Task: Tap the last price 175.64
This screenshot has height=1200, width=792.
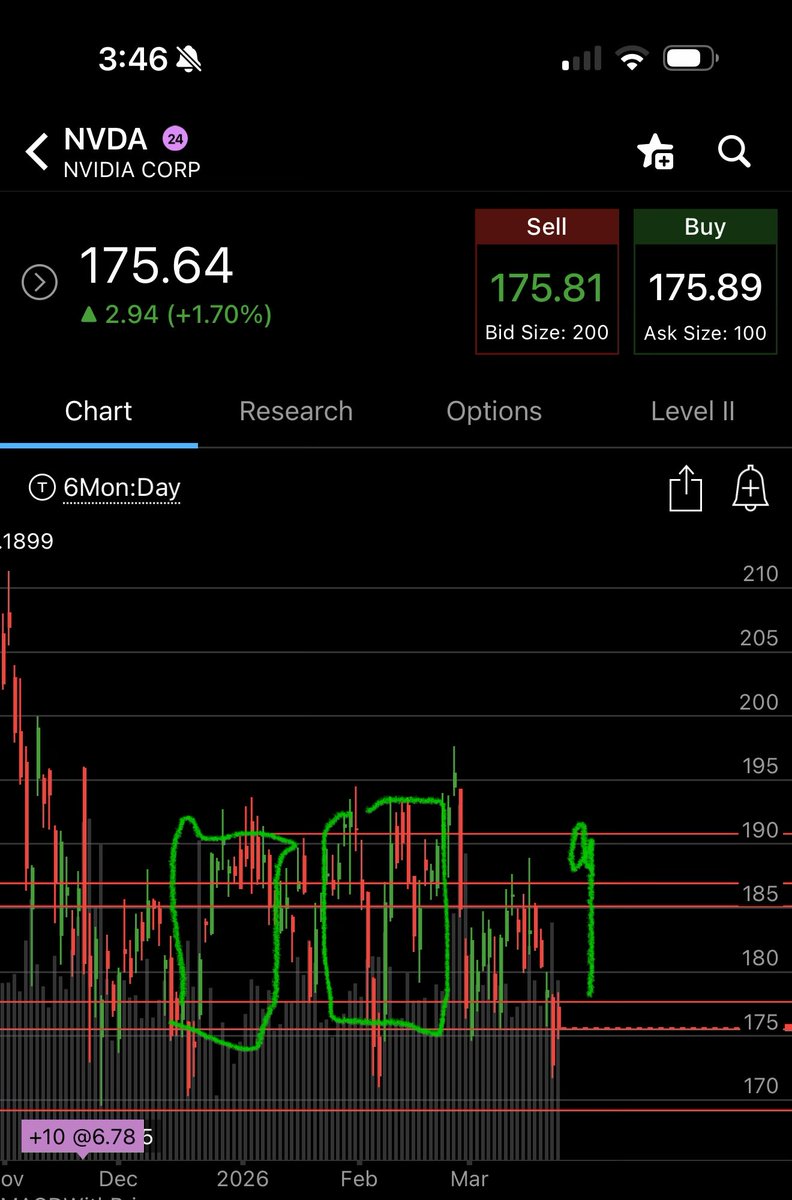Action: click(x=156, y=266)
